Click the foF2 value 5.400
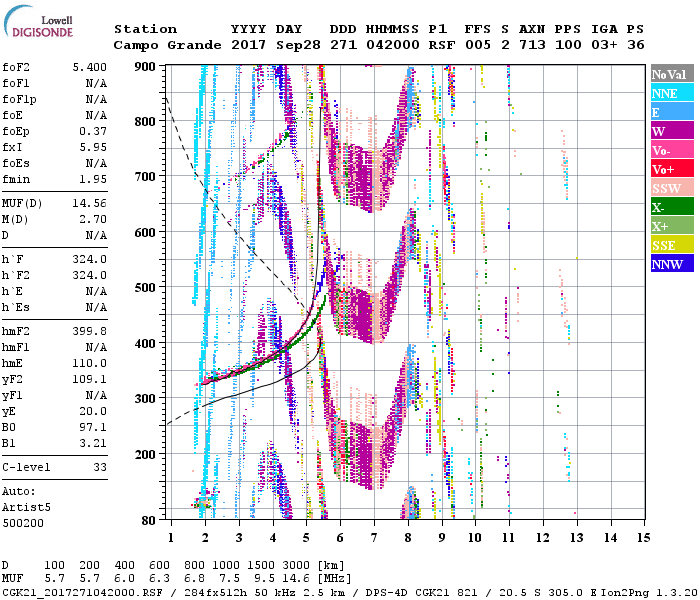 [89, 67]
